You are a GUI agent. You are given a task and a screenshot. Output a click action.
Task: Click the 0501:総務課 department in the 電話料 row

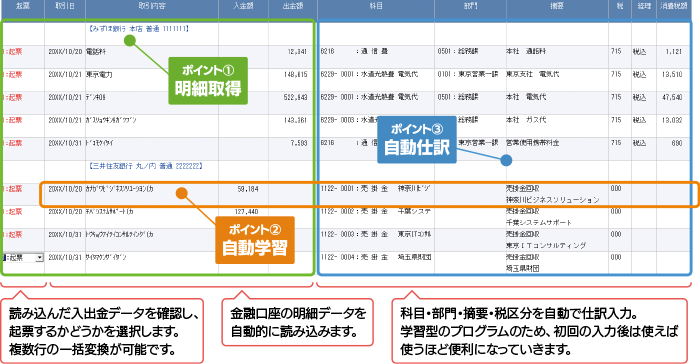(458, 52)
